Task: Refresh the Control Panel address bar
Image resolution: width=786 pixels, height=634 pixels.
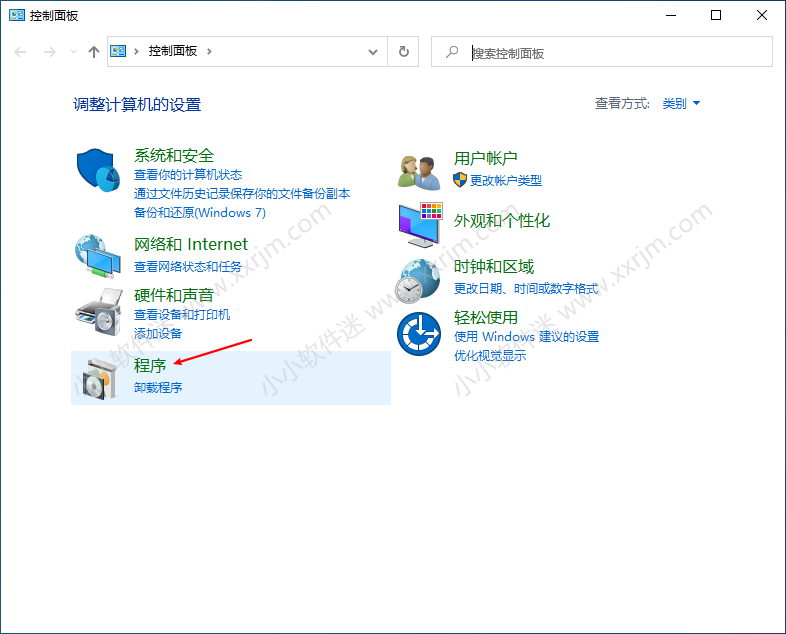Action: [403, 52]
